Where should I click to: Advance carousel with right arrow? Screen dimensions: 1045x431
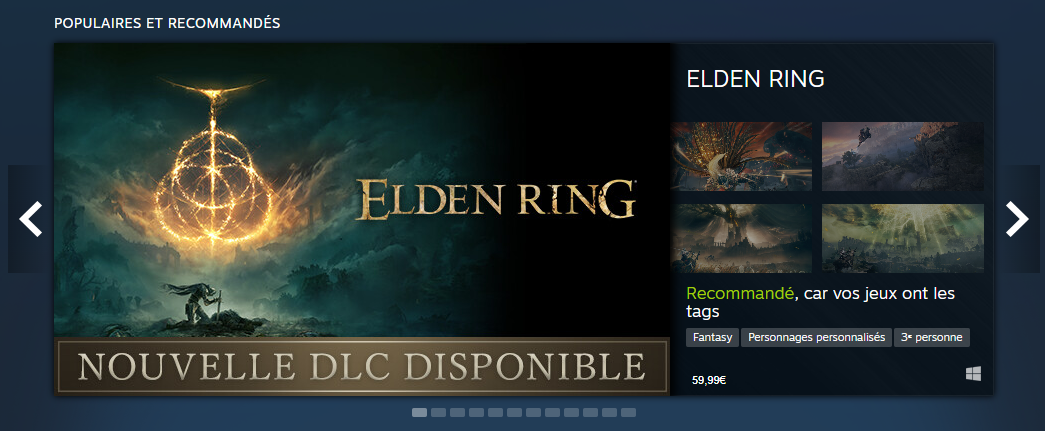(x=1017, y=219)
